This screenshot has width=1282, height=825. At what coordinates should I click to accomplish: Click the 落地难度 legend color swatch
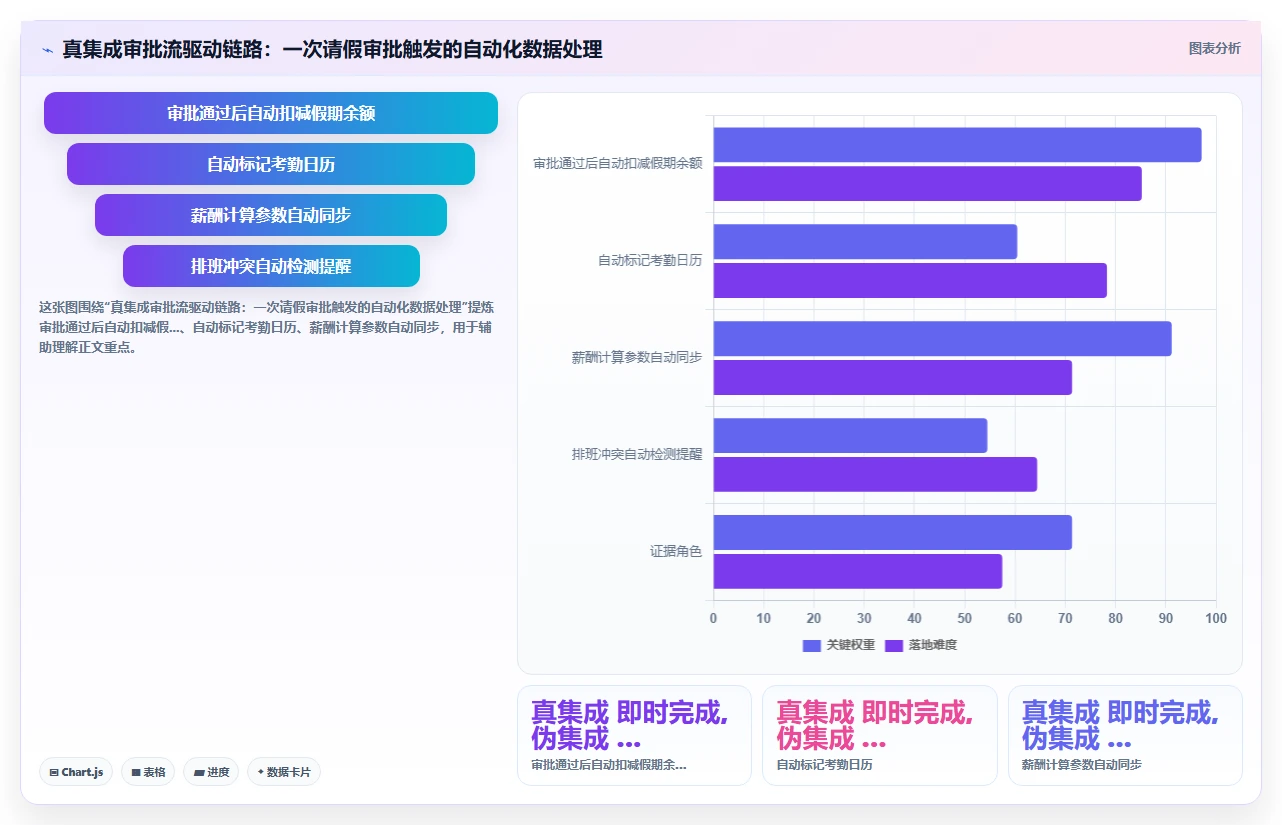click(x=894, y=645)
